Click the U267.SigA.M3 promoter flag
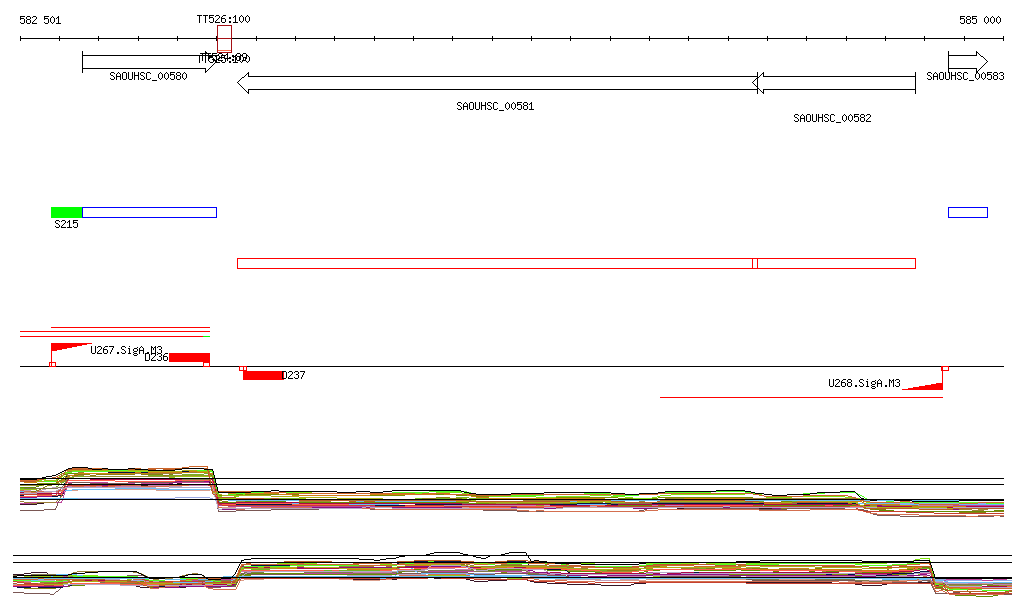This screenshot has height=611, width=1024. coord(71,347)
